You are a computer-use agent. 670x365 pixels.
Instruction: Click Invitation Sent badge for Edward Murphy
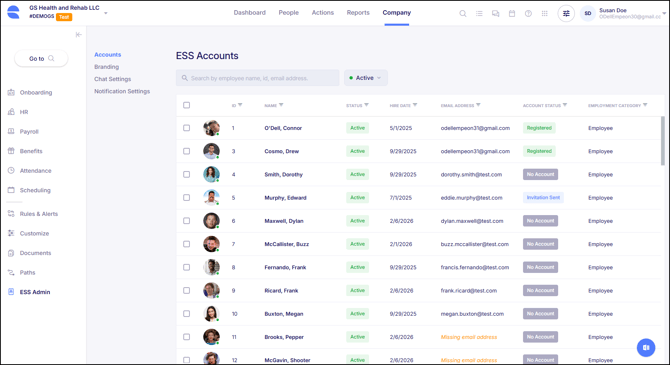pos(543,197)
